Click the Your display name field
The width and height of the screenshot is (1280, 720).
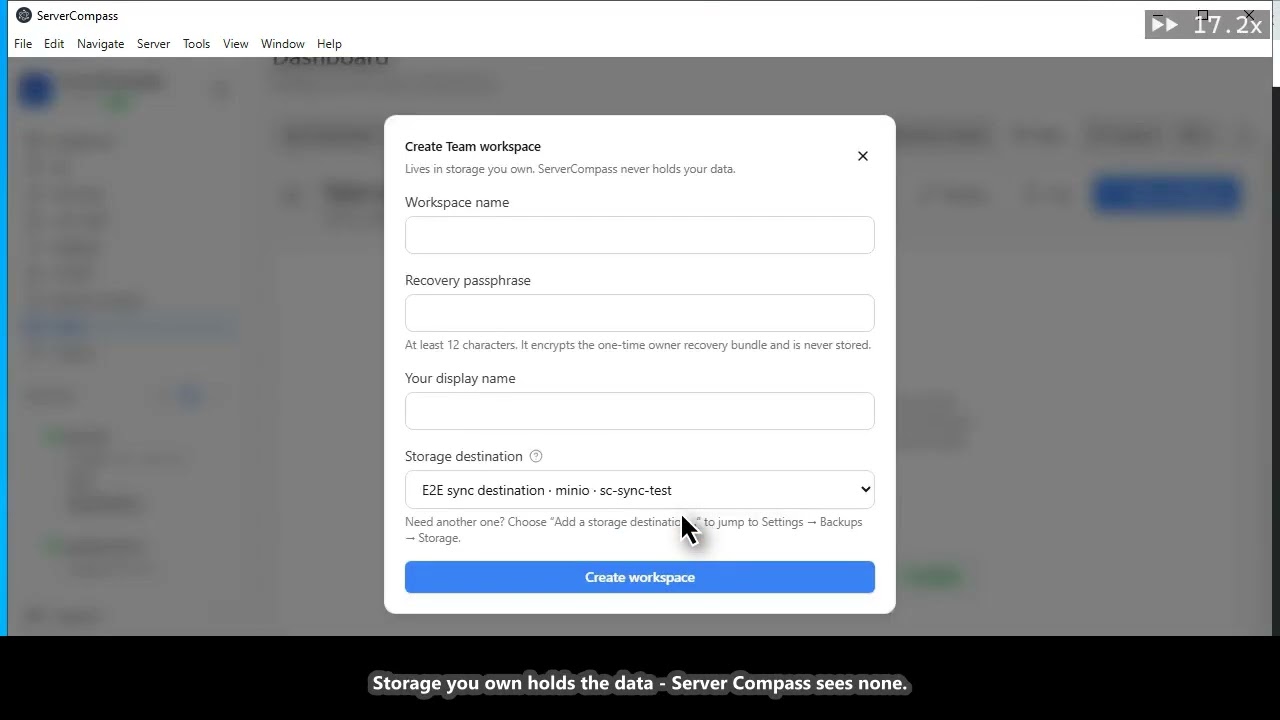tap(640, 411)
